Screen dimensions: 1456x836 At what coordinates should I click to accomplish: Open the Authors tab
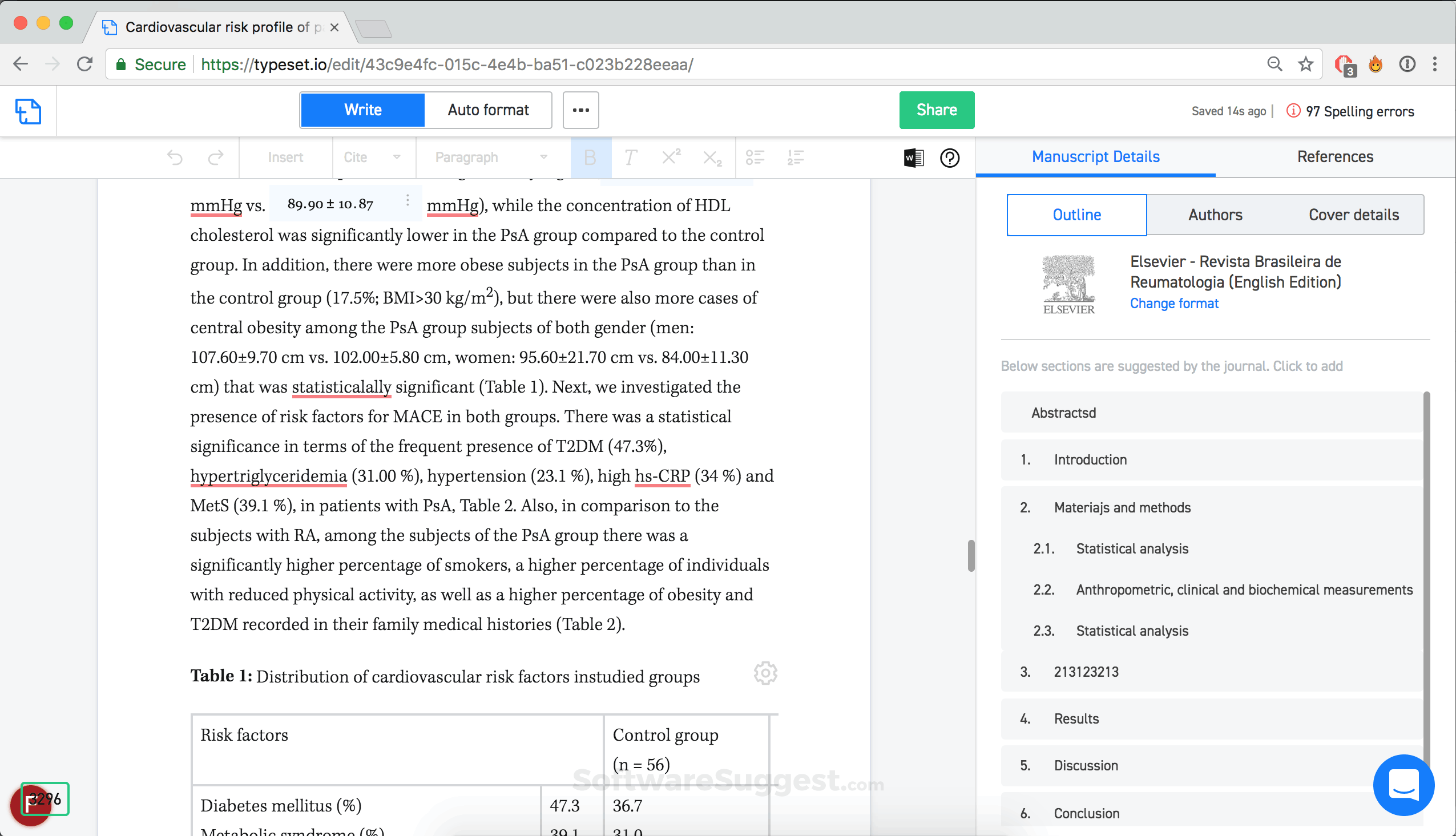1215,215
